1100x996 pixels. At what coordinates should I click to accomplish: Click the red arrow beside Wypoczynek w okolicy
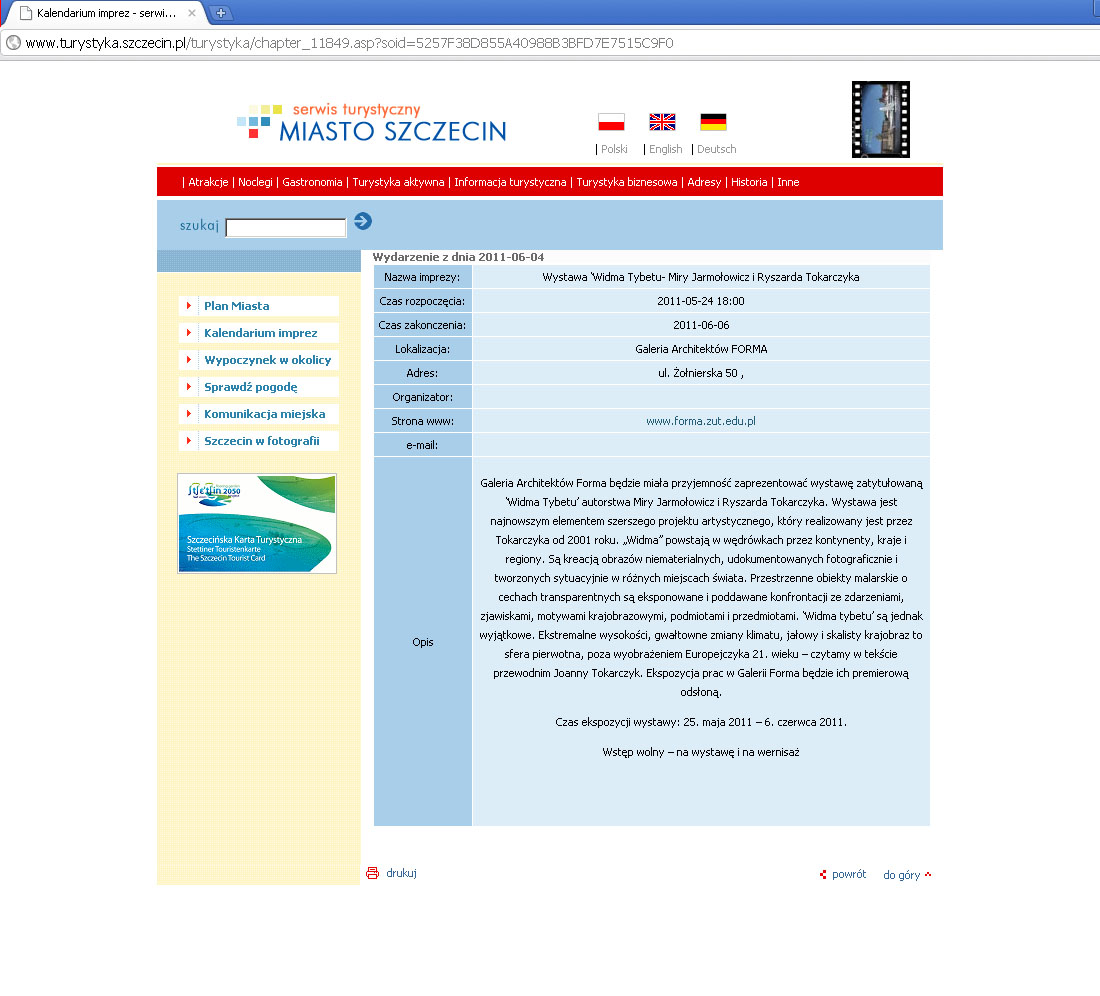pyautogui.click(x=189, y=360)
